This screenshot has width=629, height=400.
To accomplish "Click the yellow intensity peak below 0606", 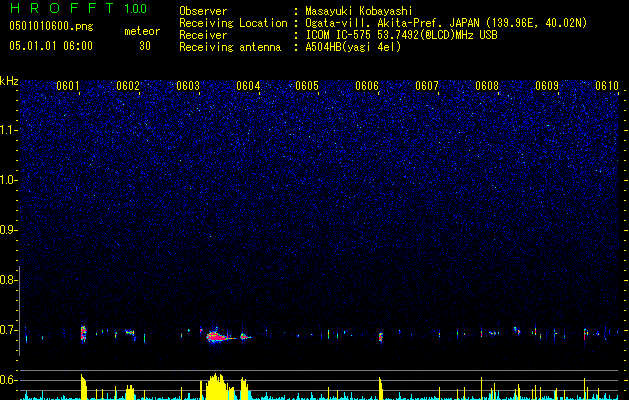I will click(x=381, y=388).
